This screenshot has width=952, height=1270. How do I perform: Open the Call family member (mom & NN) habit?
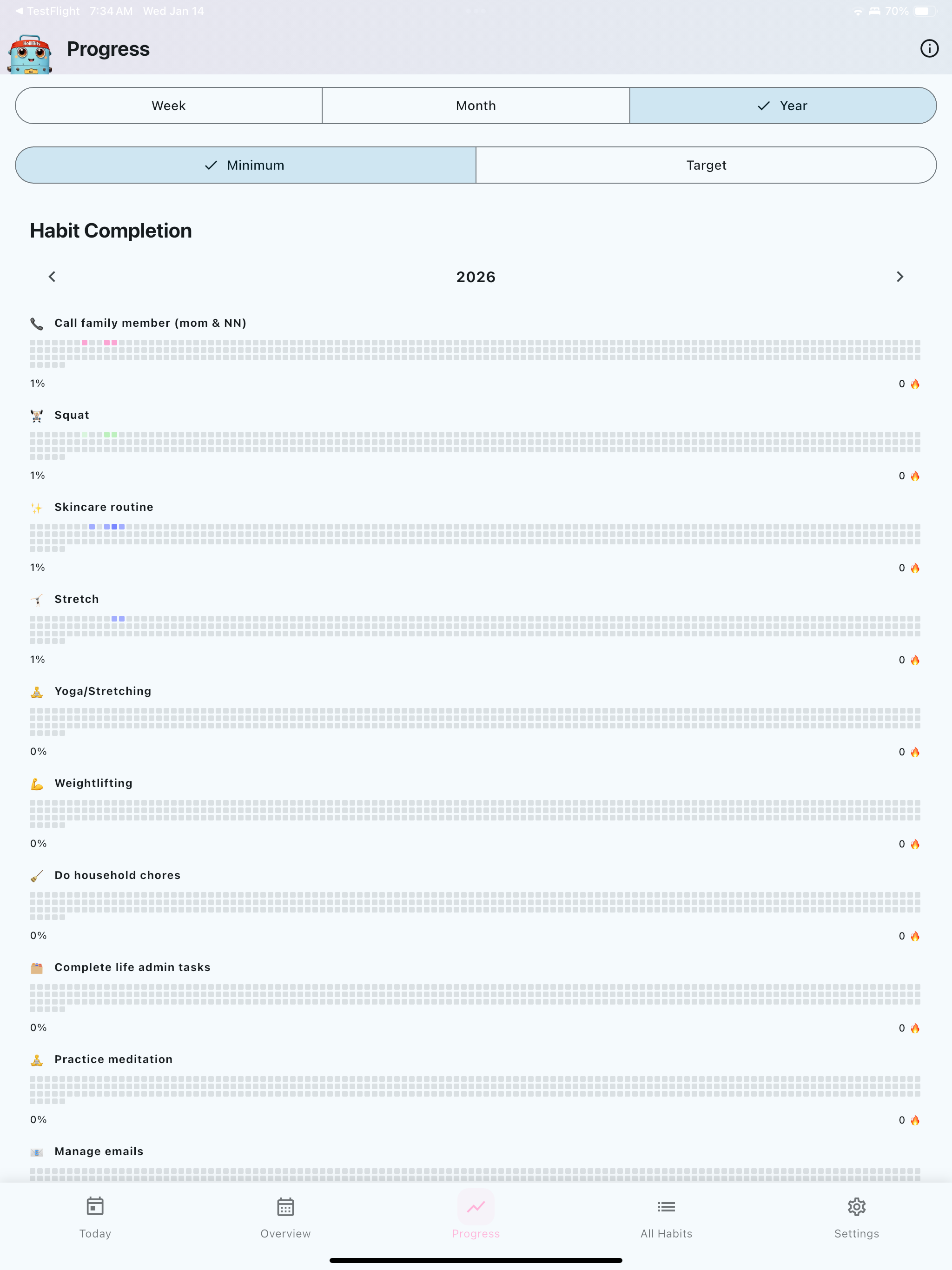(x=151, y=323)
